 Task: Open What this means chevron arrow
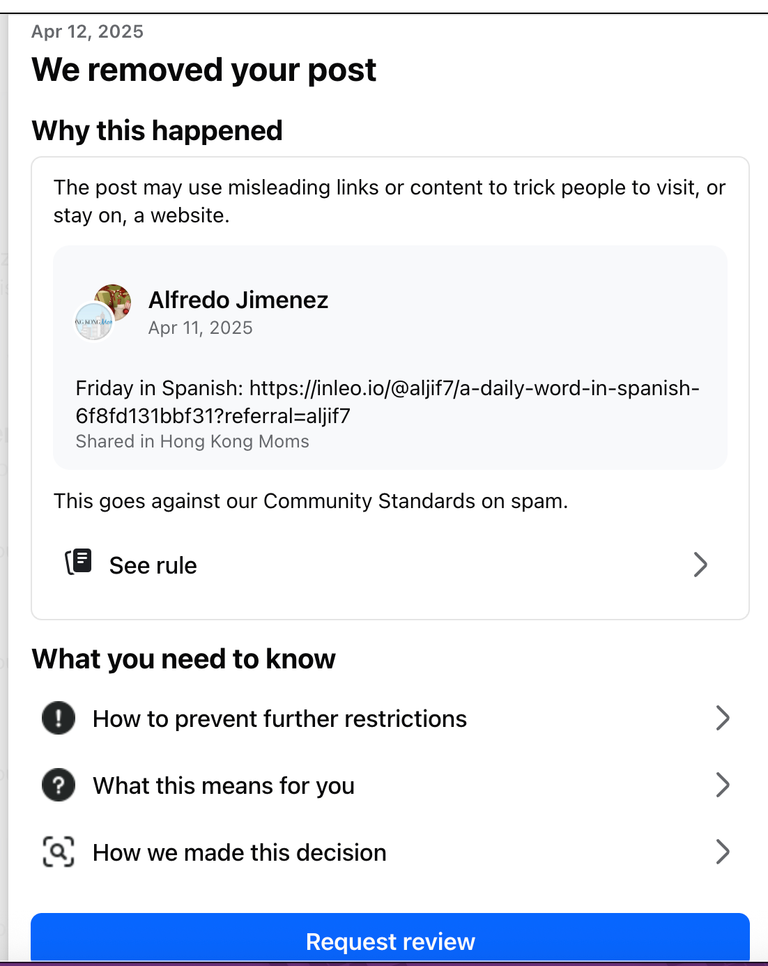[x=723, y=785]
